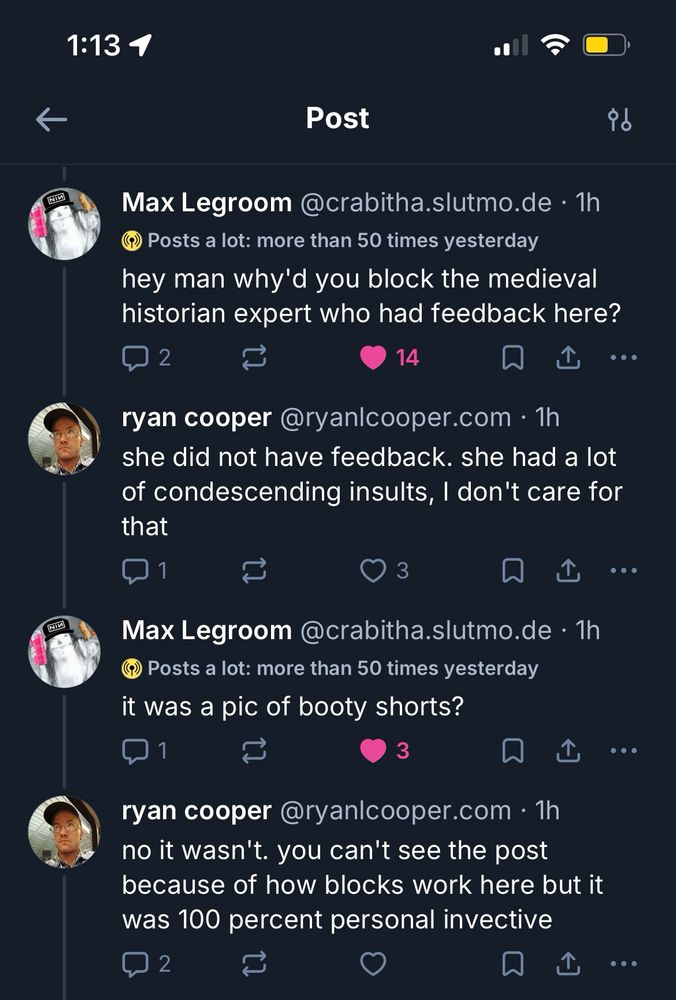676x1000 pixels.
Task: Bookmark Max Legroom's first post
Action: coord(513,357)
